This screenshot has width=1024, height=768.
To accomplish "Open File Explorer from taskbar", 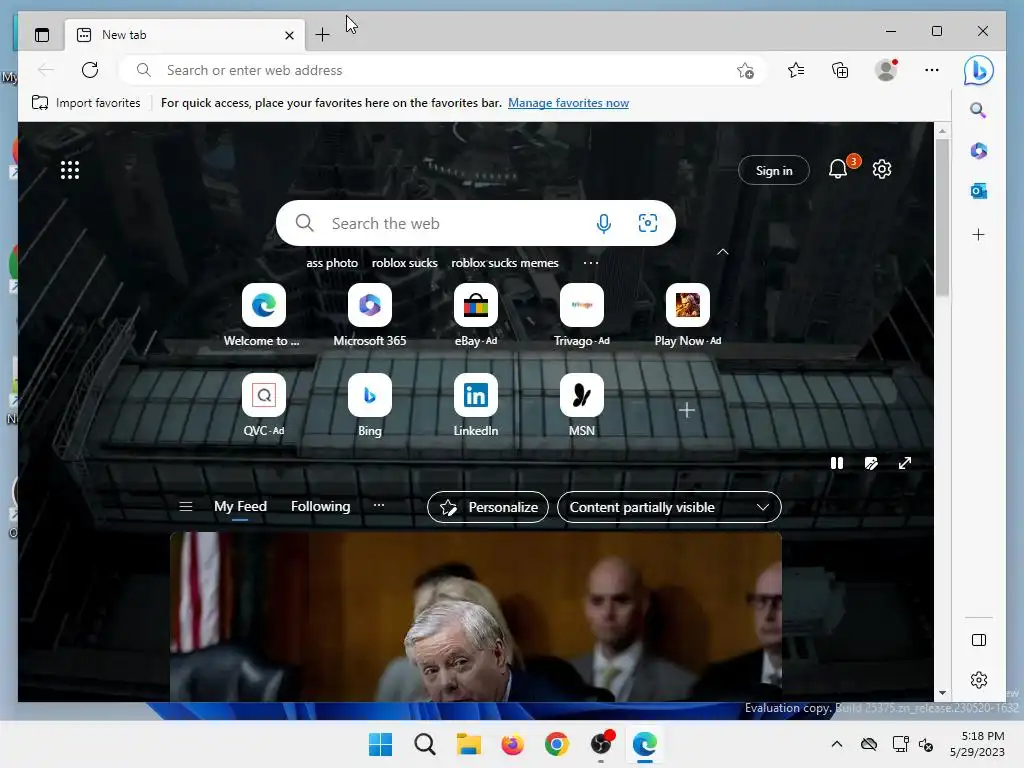I will [468, 744].
